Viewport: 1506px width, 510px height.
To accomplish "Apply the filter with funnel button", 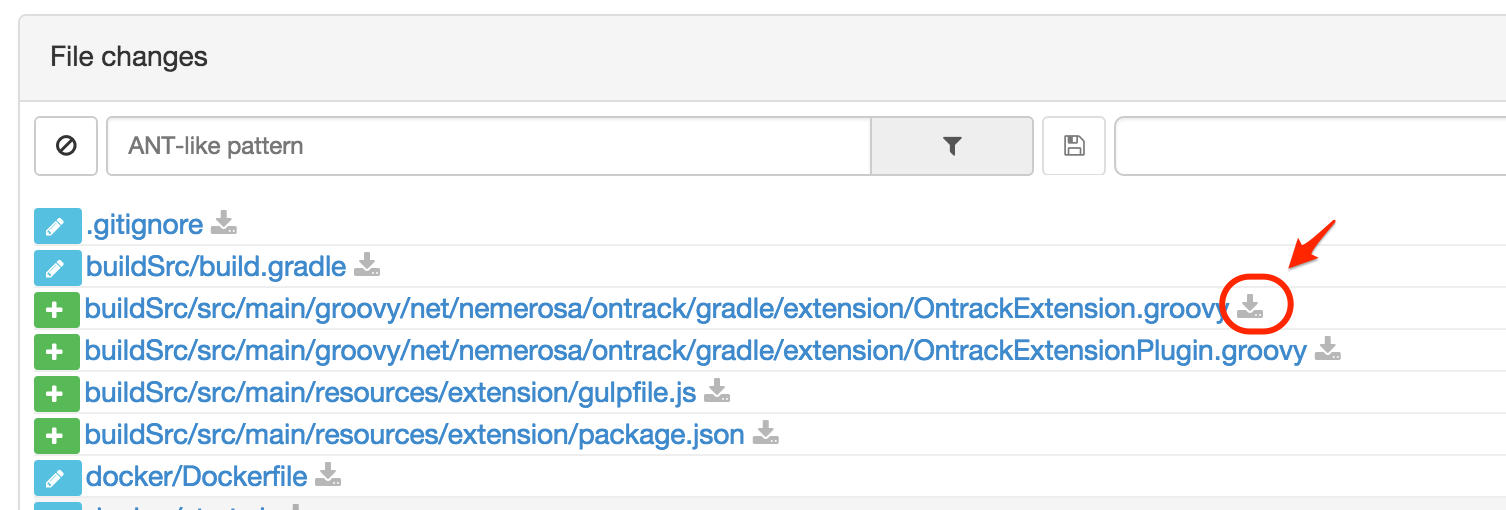I will [951, 146].
